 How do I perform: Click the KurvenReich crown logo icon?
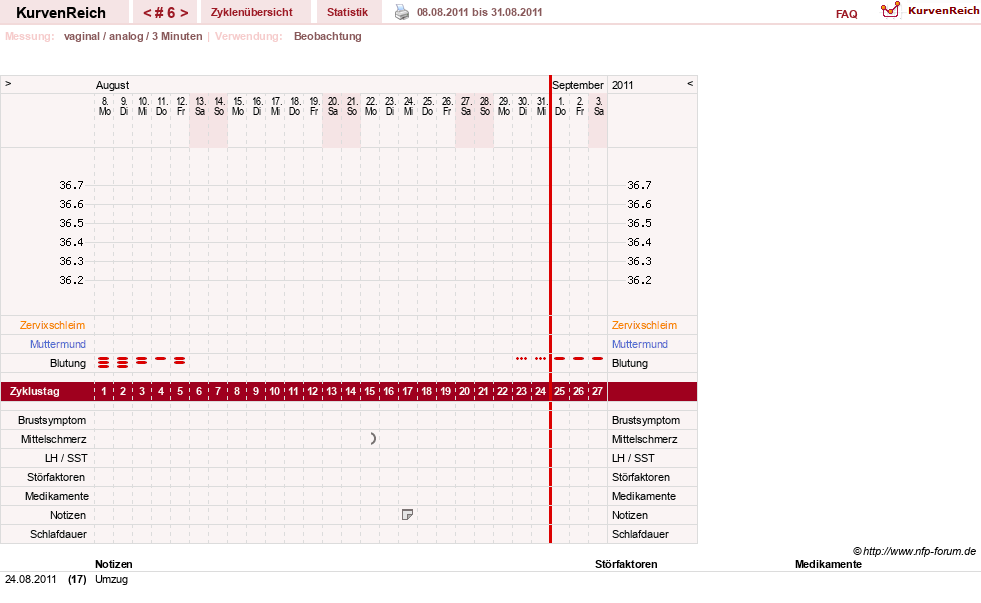tap(890, 10)
